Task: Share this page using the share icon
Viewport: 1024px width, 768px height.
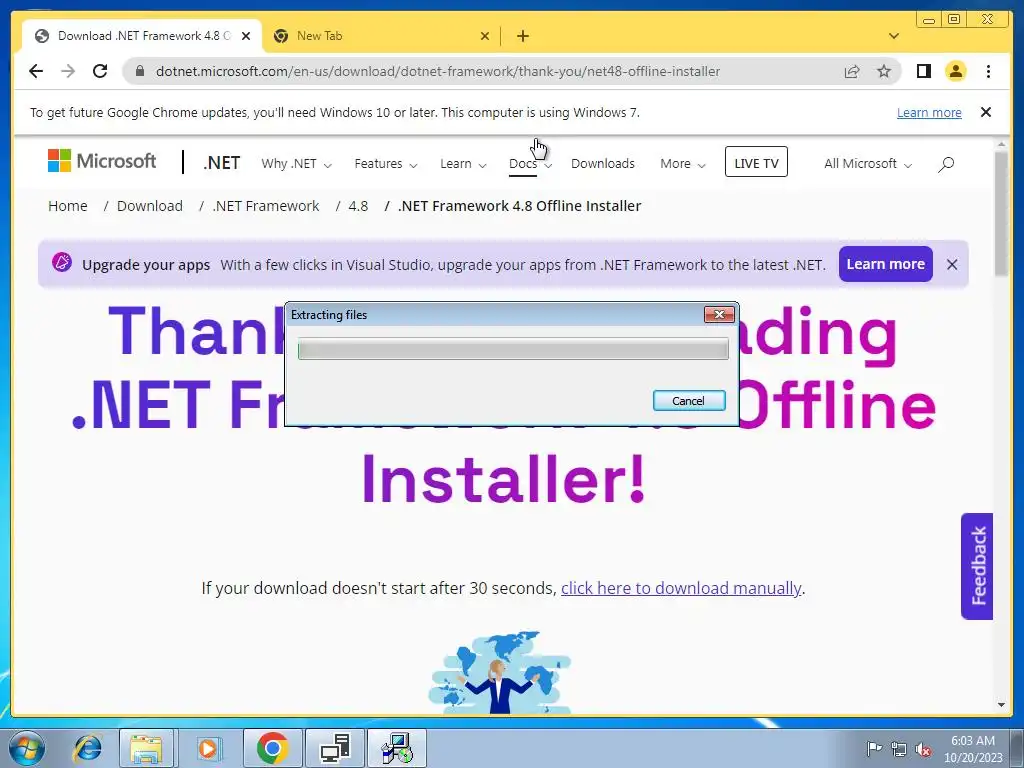Action: [x=852, y=71]
